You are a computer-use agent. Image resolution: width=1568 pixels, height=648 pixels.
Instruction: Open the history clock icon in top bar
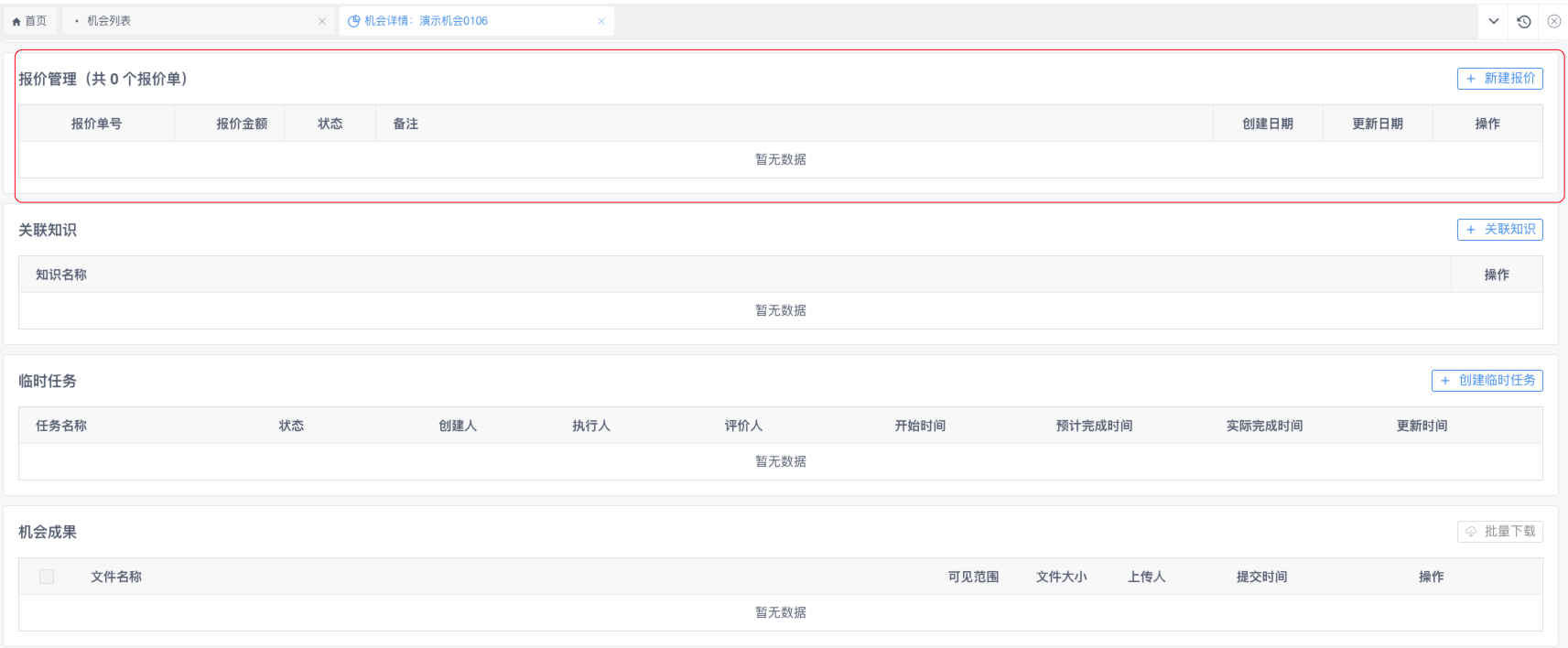[1524, 21]
